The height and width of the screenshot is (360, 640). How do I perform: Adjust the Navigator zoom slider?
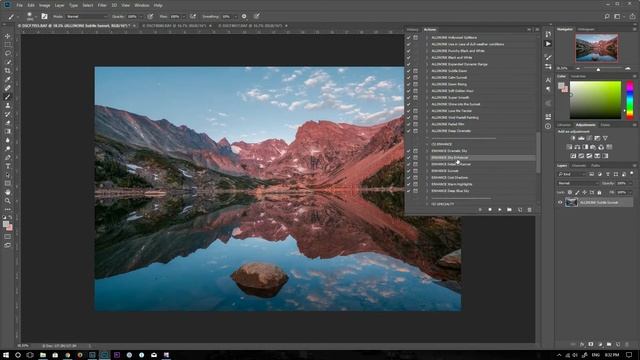pyautogui.click(x=598, y=69)
